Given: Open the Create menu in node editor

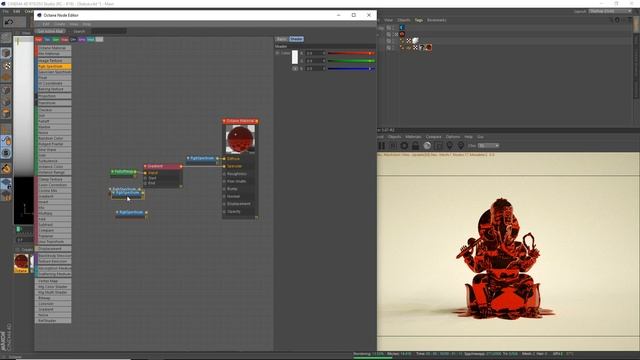Looking at the screenshot, I should [x=59, y=24].
